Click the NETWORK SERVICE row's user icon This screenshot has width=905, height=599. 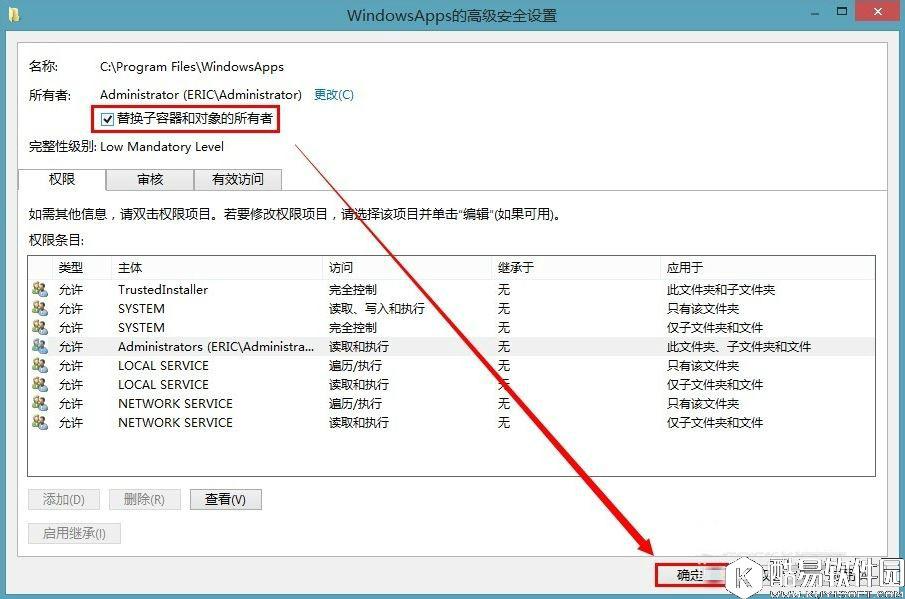pyautogui.click(x=38, y=403)
